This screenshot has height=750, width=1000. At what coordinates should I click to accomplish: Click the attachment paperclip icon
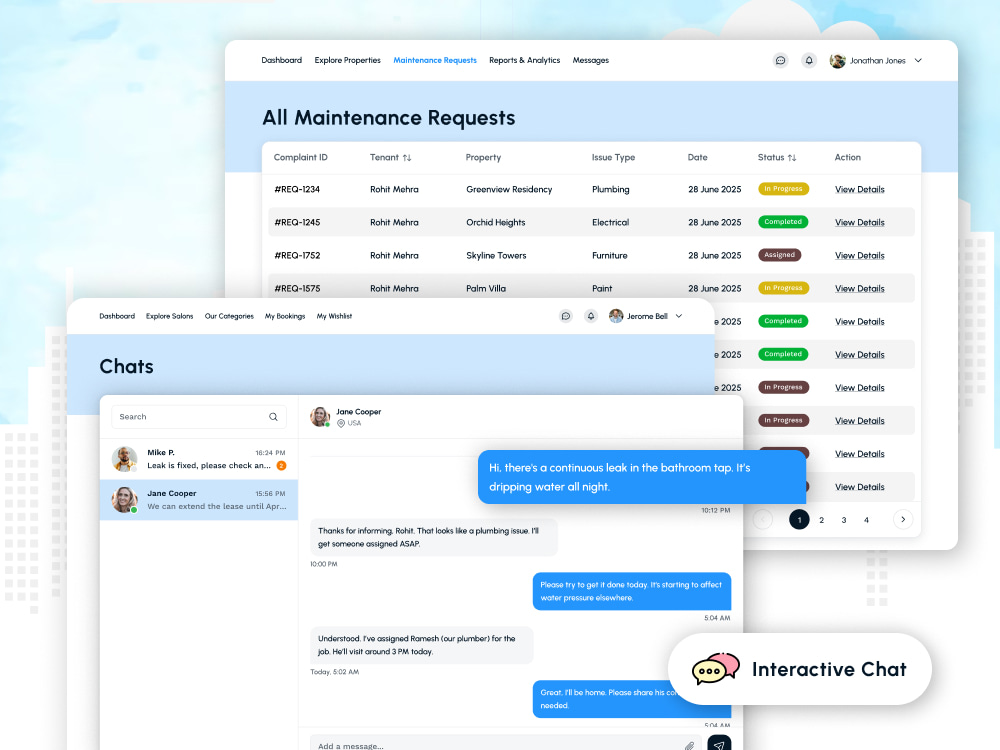pyautogui.click(x=689, y=746)
